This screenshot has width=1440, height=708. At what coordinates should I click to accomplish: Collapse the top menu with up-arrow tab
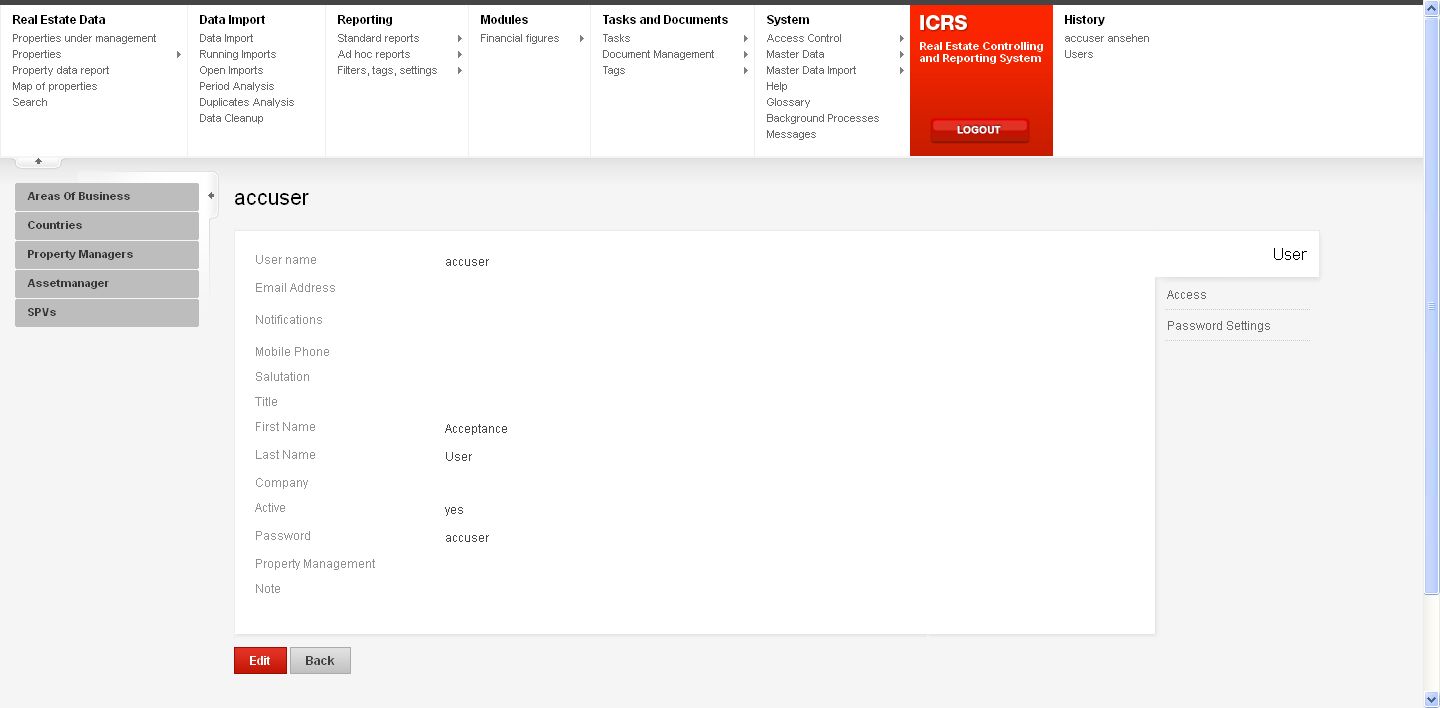[x=38, y=162]
